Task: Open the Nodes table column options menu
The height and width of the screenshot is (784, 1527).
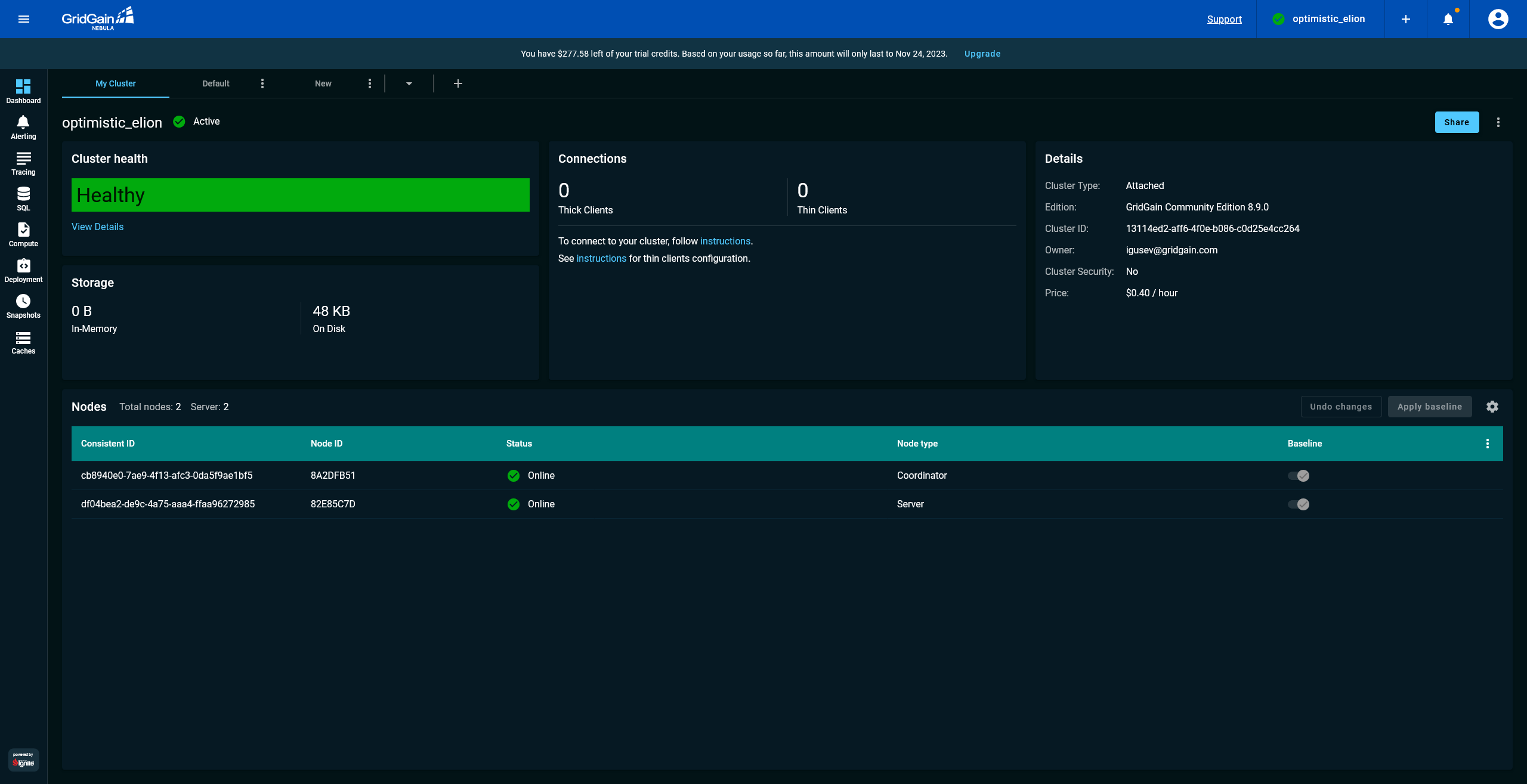Action: pyautogui.click(x=1488, y=444)
